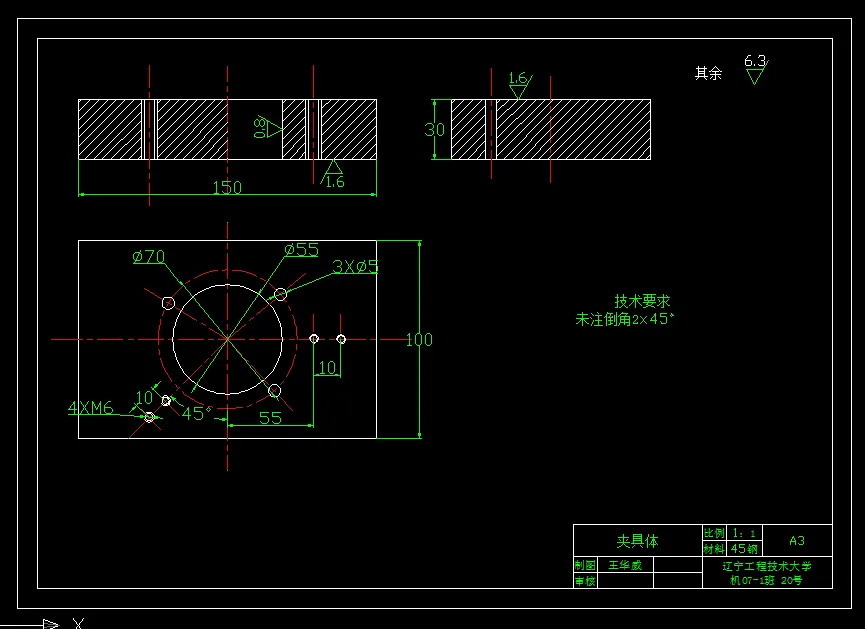The height and width of the screenshot is (629, 865).
Task: Click the A3 sheet size text
Action: point(797,541)
